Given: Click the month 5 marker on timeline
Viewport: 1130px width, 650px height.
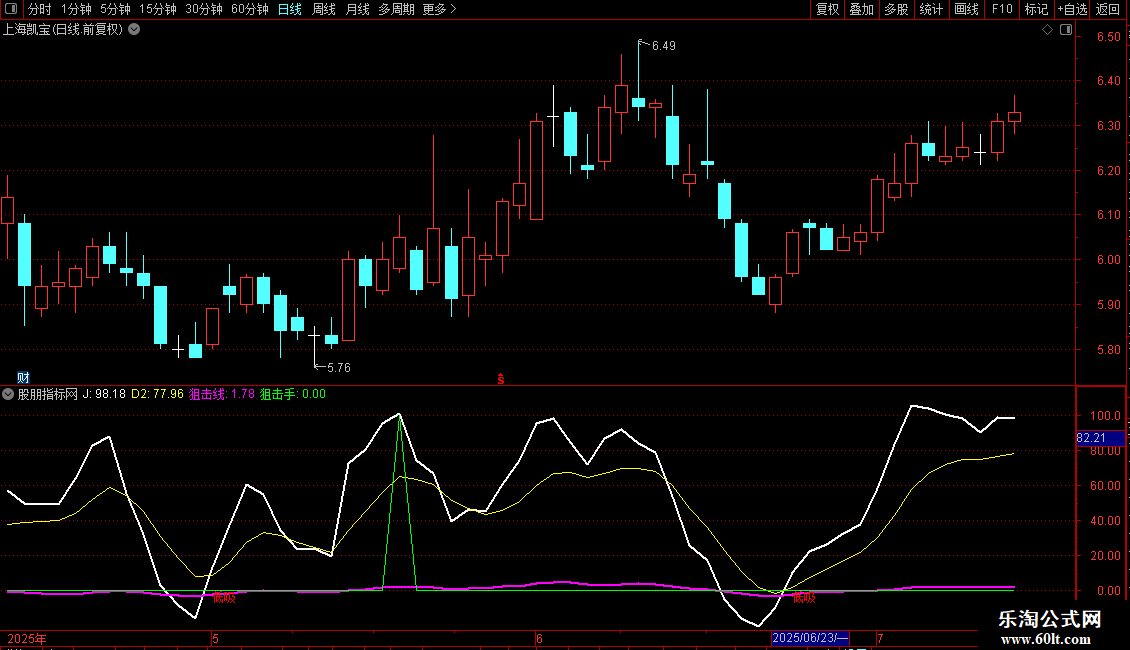Looking at the screenshot, I should coord(215,638).
